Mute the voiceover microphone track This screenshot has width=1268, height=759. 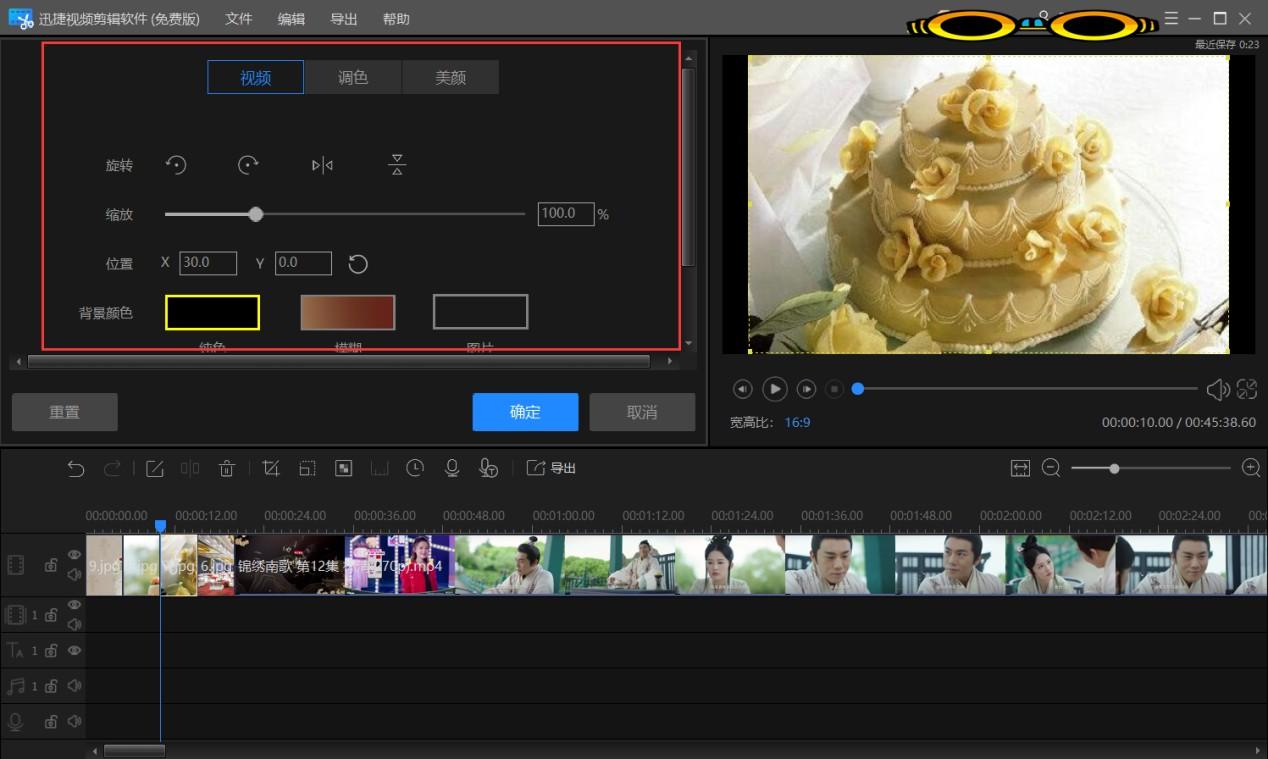(x=74, y=721)
